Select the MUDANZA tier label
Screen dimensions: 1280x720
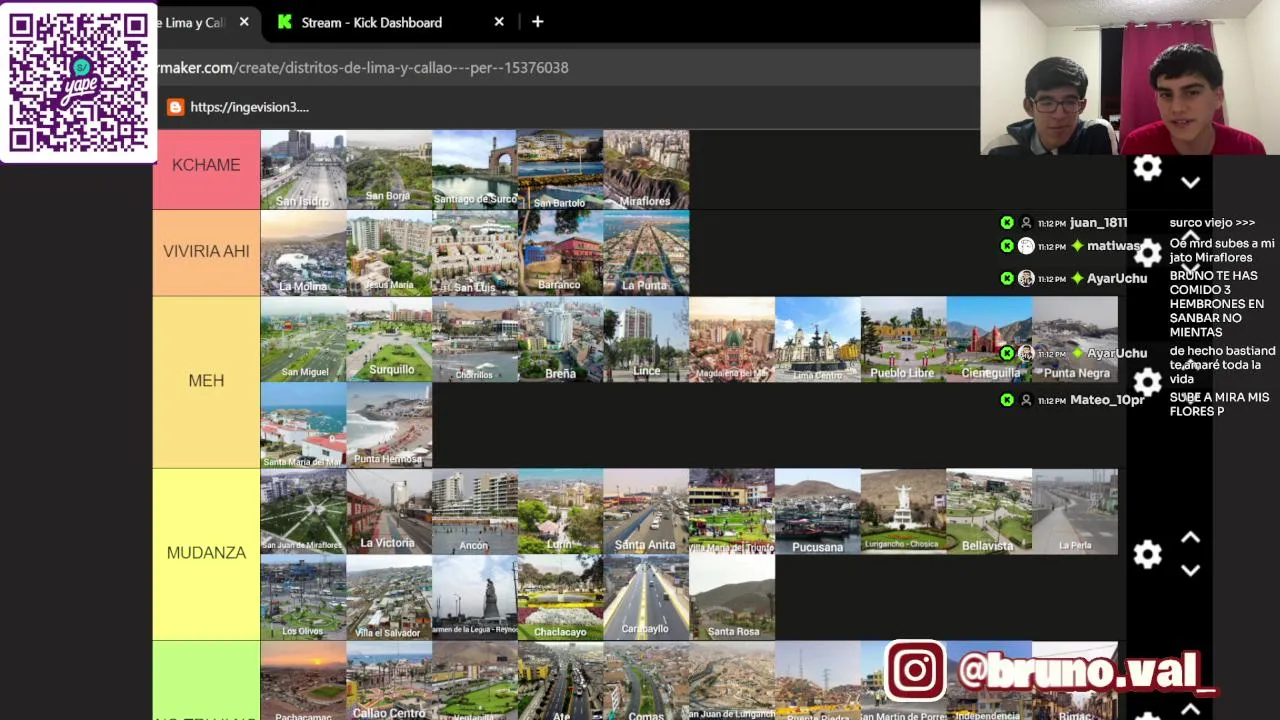tap(206, 553)
